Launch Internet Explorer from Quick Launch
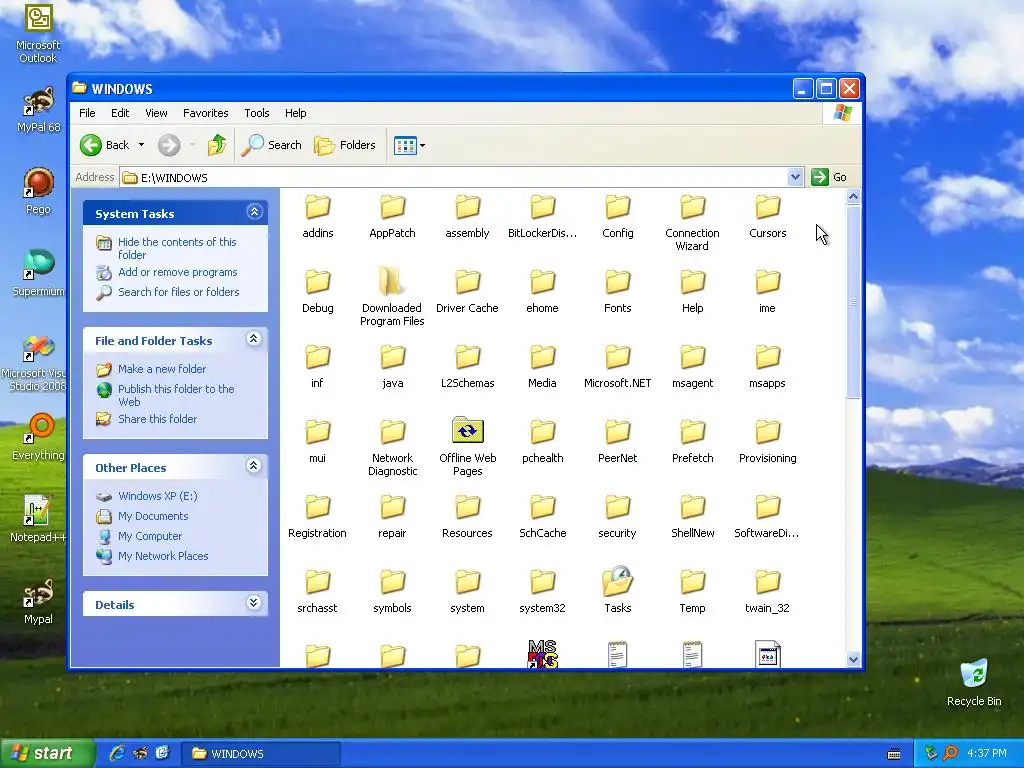This screenshot has width=1024, height=768. point(117,753)
